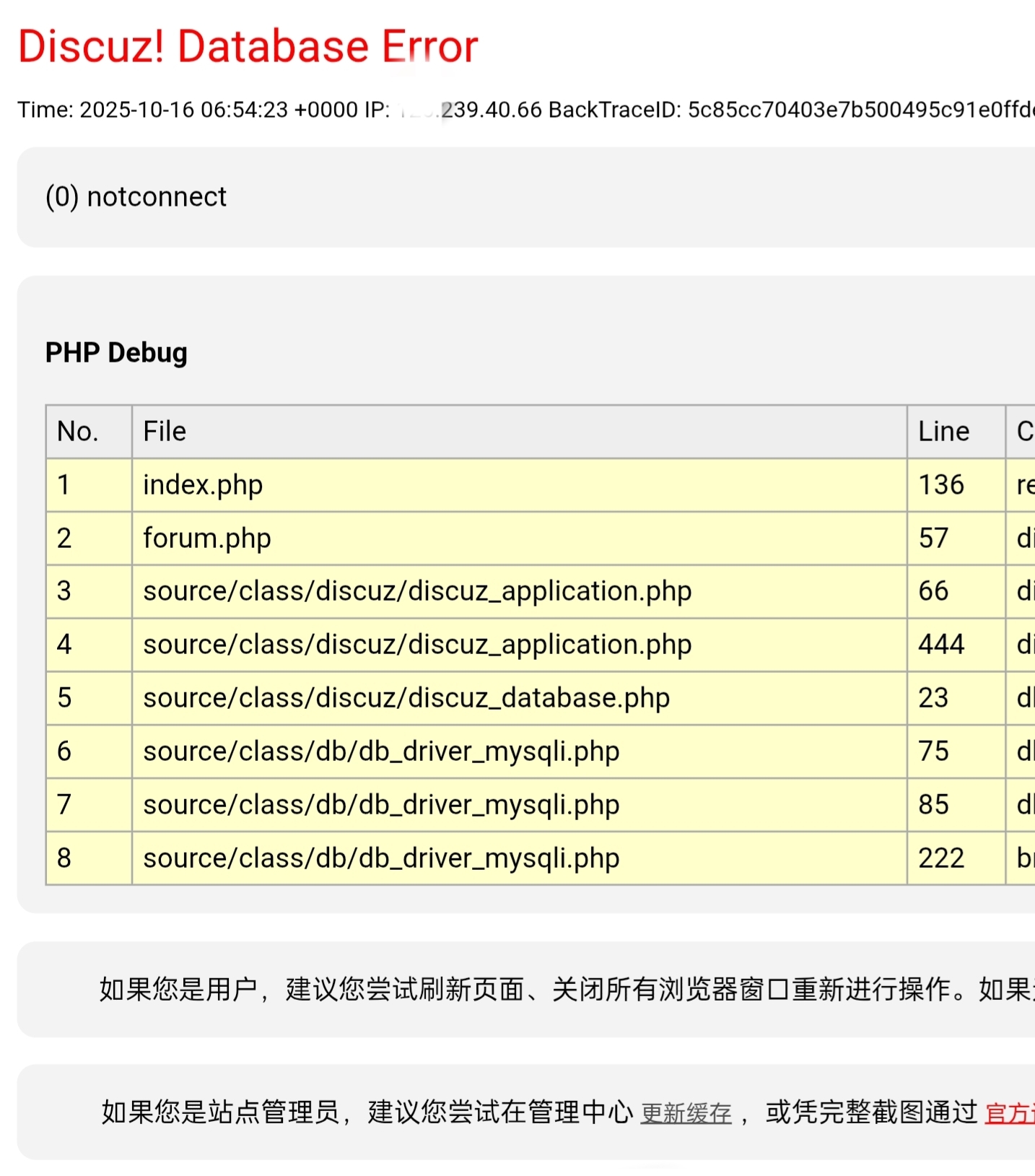Viewport: 1035px width, 1176px height.
Task: Click the File column header
Action: (165, 432)
